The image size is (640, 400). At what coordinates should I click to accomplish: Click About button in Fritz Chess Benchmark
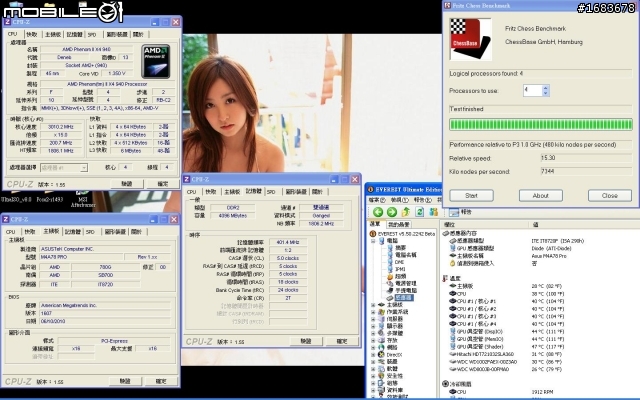[x=540, y=196]
